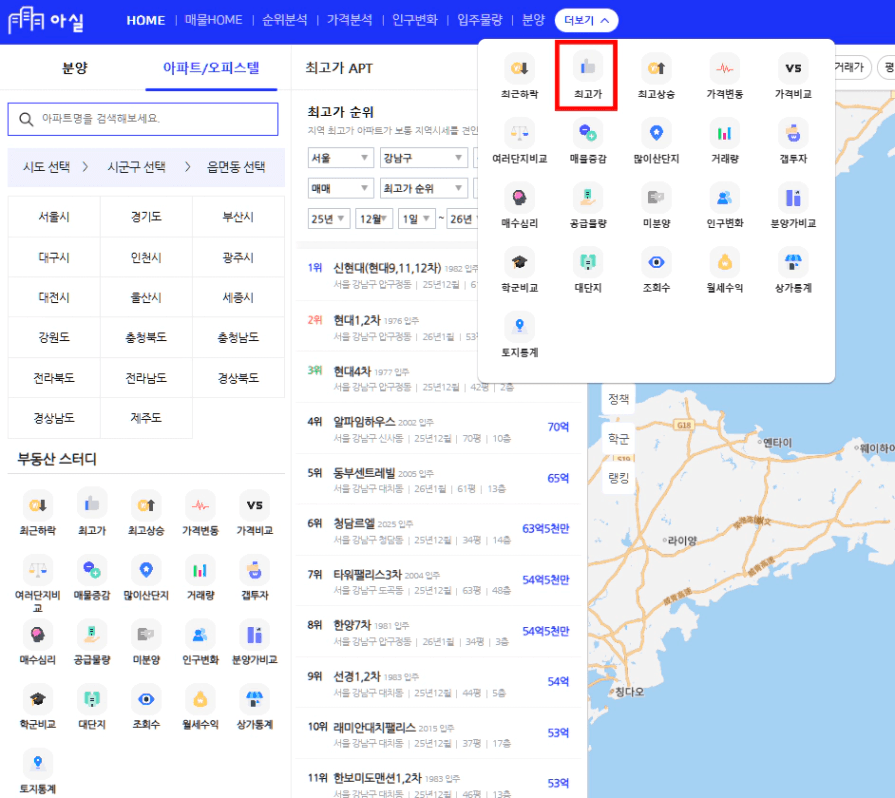
Task: Open 최근하락 icon in the 더보기 popup
Action: pos(519,69)
